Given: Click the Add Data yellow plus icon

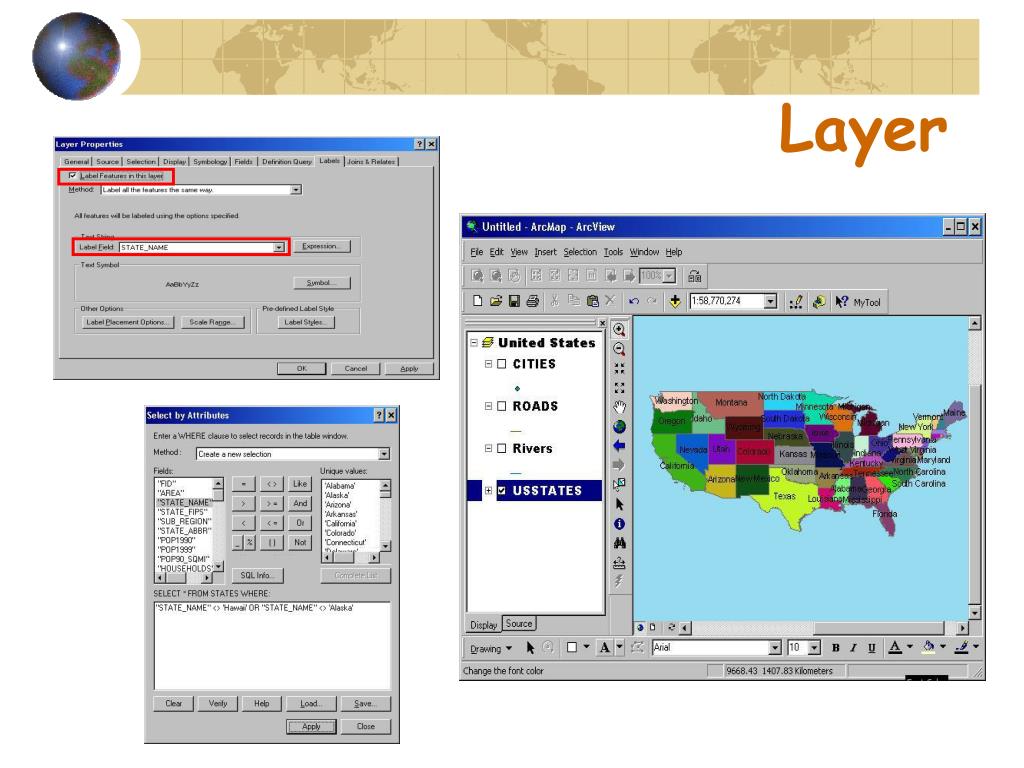Looking at the screenshot, I should [675, 301].
